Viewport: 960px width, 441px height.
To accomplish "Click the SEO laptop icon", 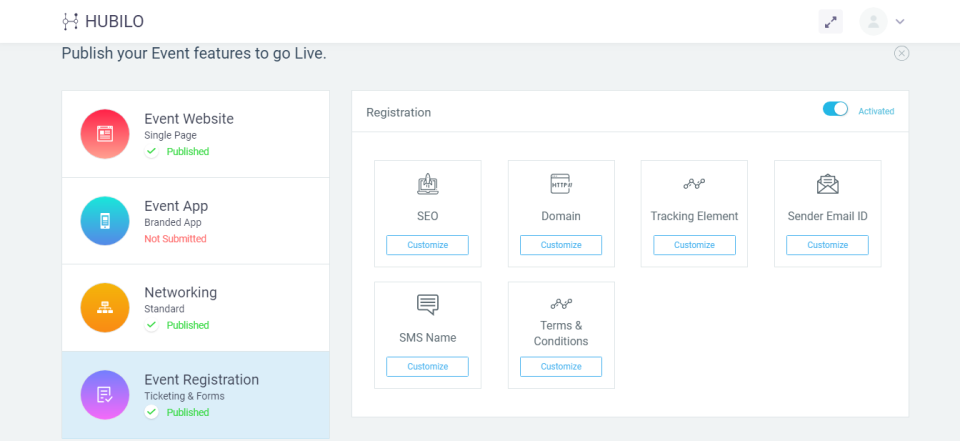I will 427,184.
